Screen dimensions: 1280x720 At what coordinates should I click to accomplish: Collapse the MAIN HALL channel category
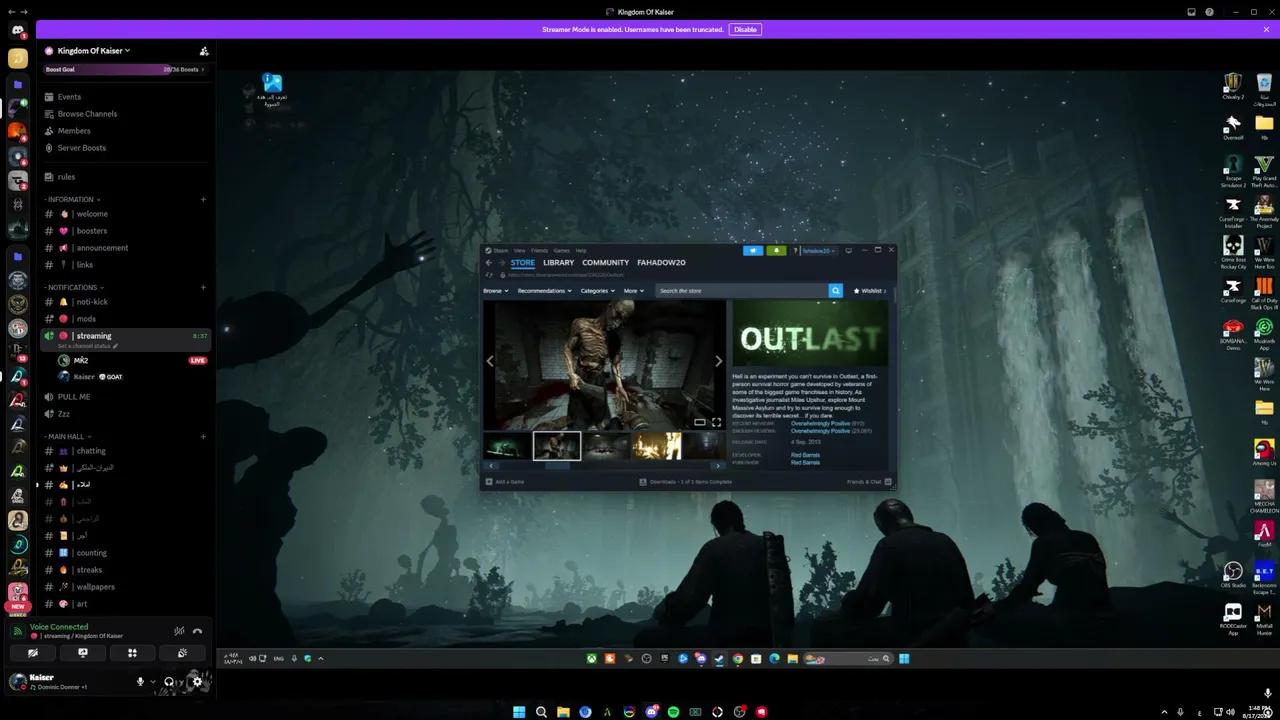68,437
